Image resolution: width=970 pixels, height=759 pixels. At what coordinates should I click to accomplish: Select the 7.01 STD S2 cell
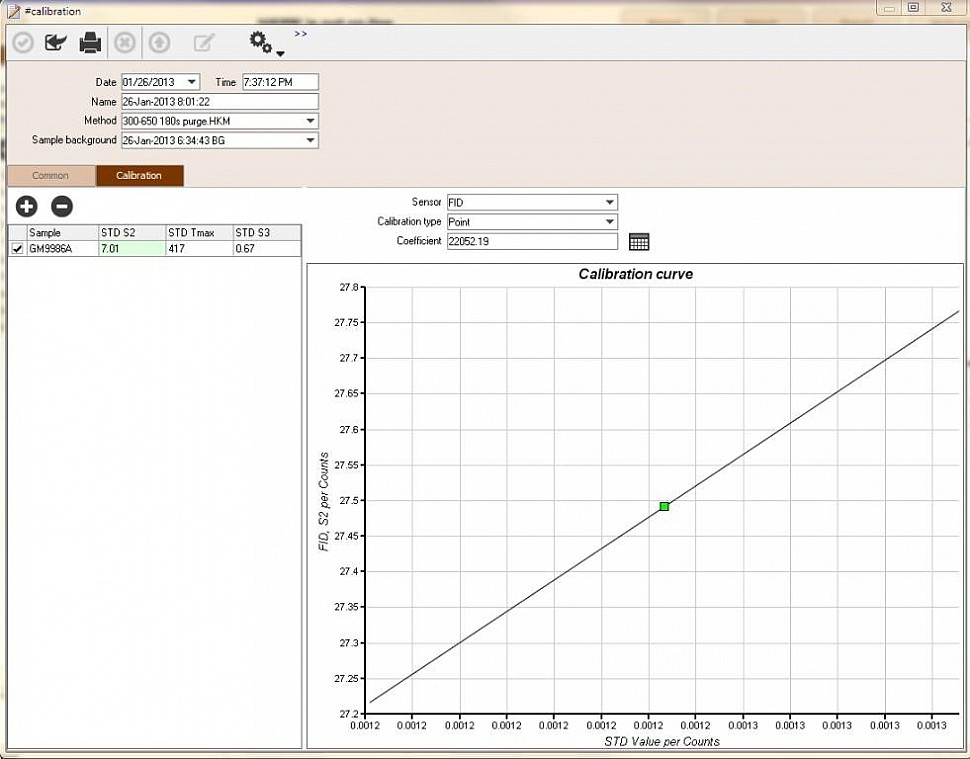click(132, 249)
